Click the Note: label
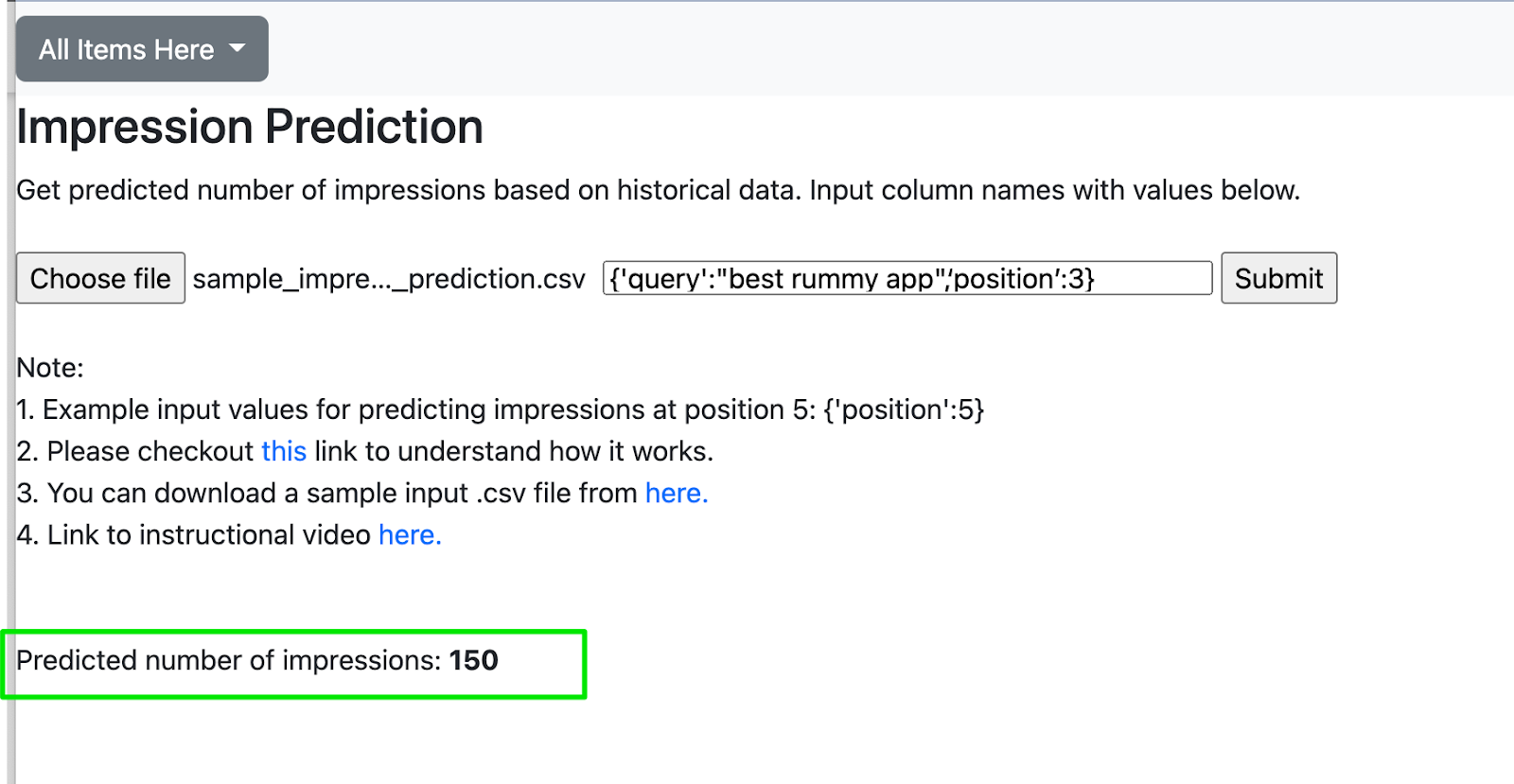Image resolution: width=1514 pixels, height=784 pixels. tap(50, 368)
